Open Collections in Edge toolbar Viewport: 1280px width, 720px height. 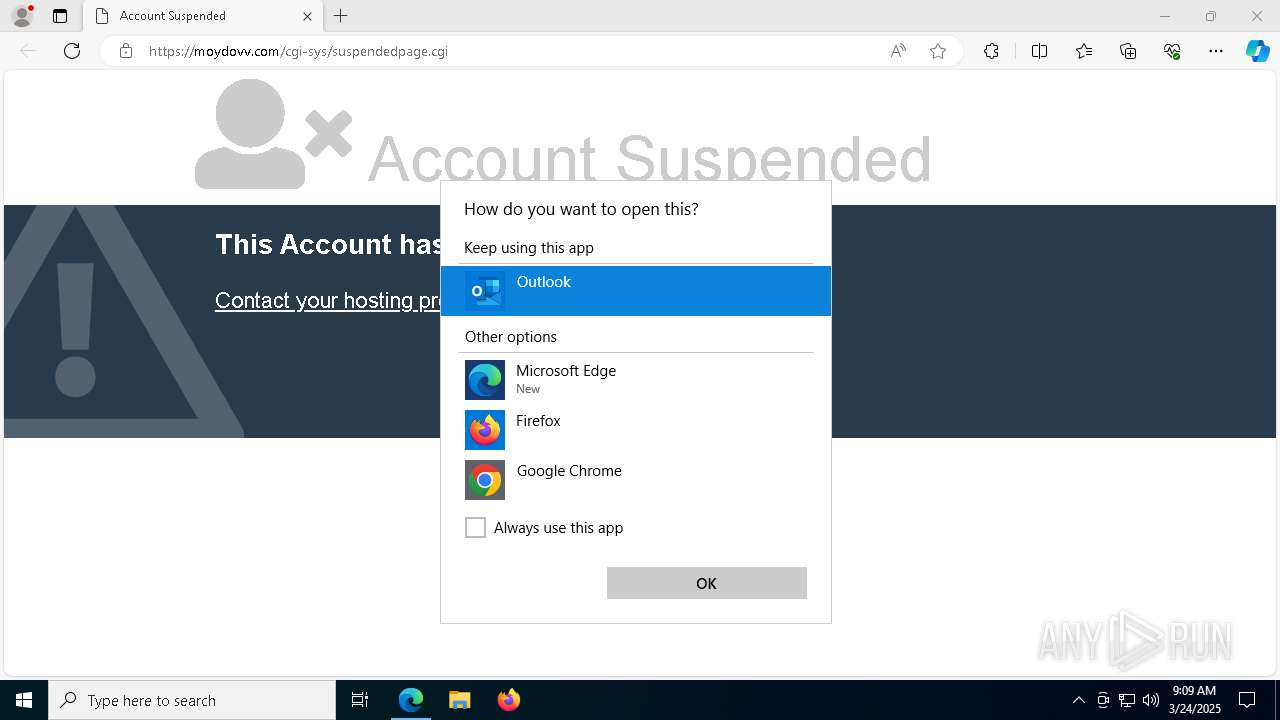pyautogui.click(x=1128, y=51)
